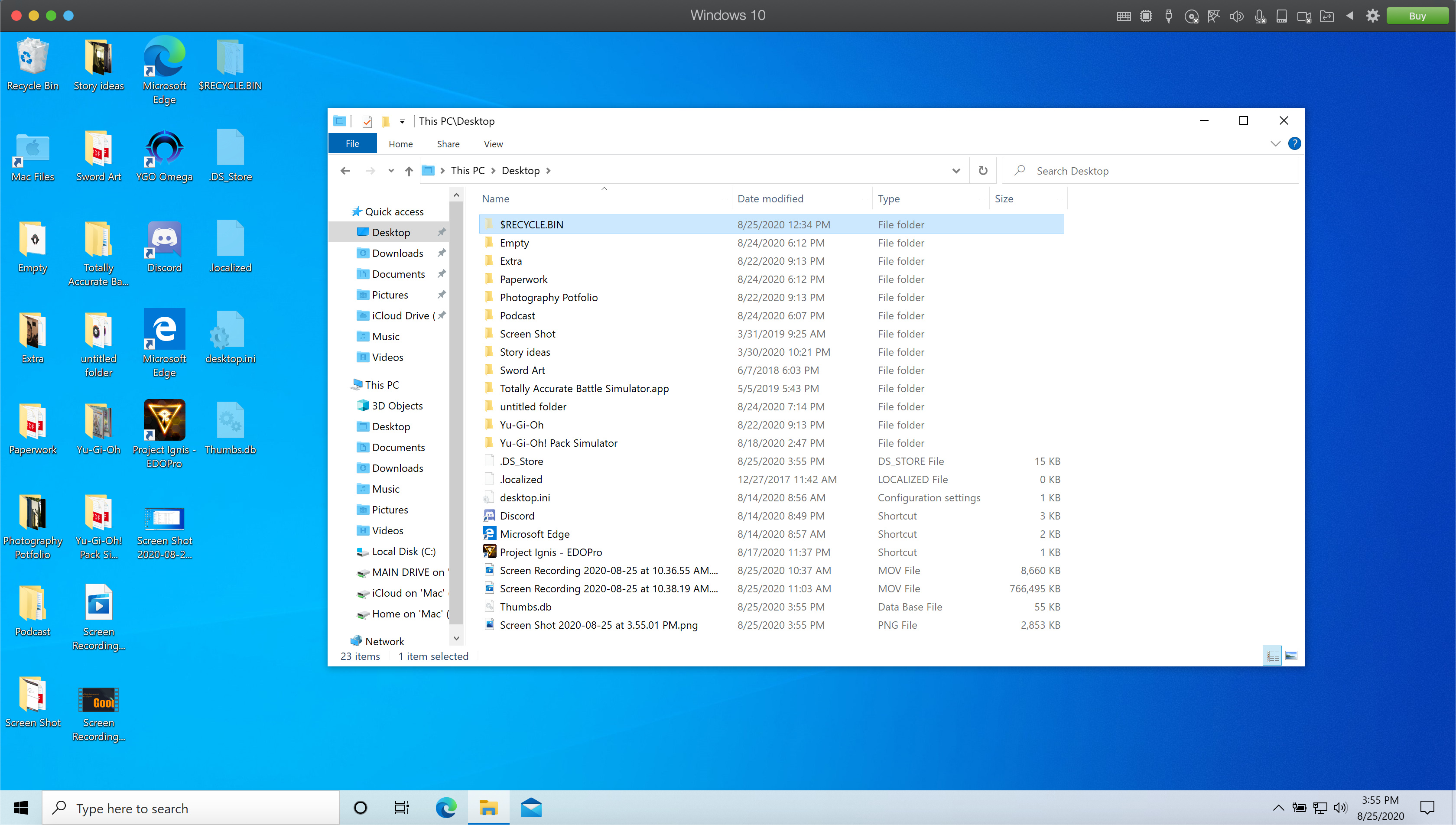The image size is (1456, 825).
Task: Select Downloads under Quick access
Action: click(x=397, y=253)
